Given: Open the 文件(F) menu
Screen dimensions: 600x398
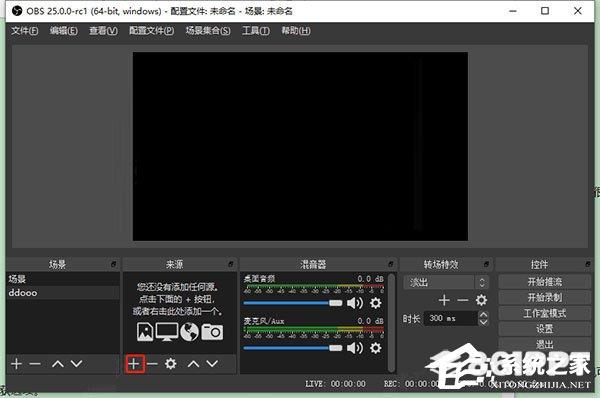Looking at the screenshot, I should point(24,31).
